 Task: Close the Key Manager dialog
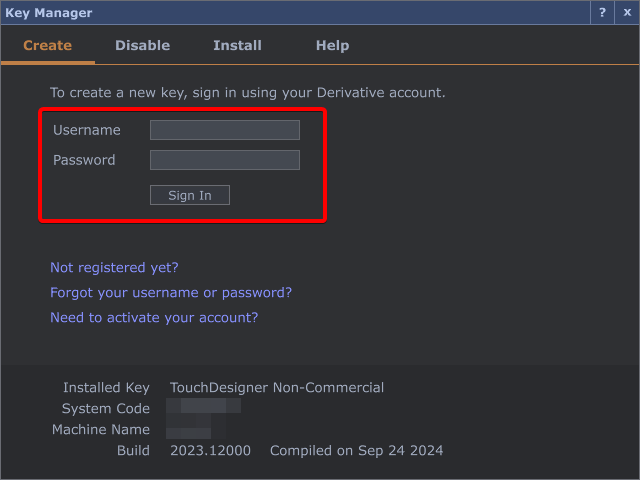click(x=627, y=13)
